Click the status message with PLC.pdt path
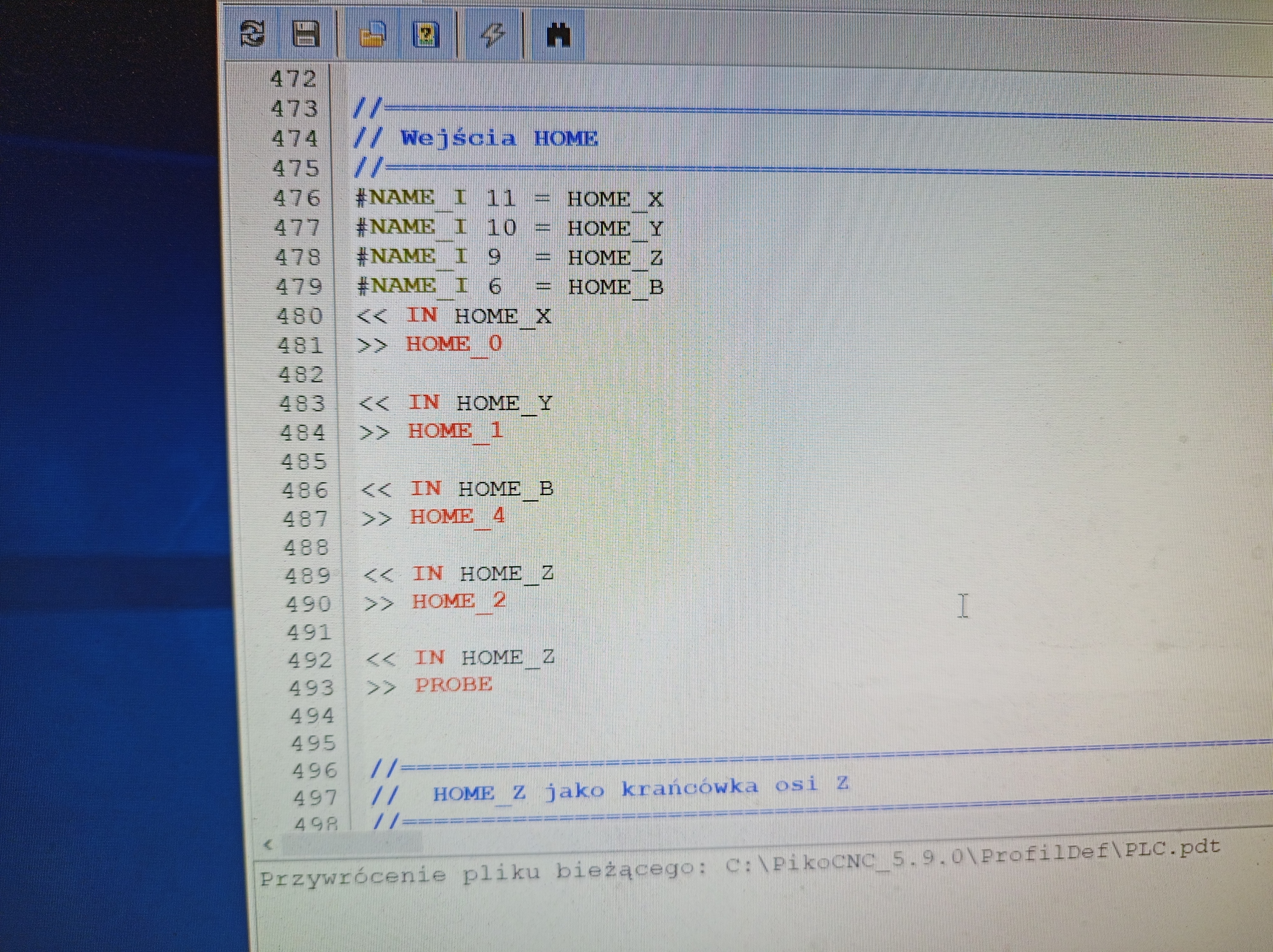This screenshot has height=952, width=1273. (740, 863)
